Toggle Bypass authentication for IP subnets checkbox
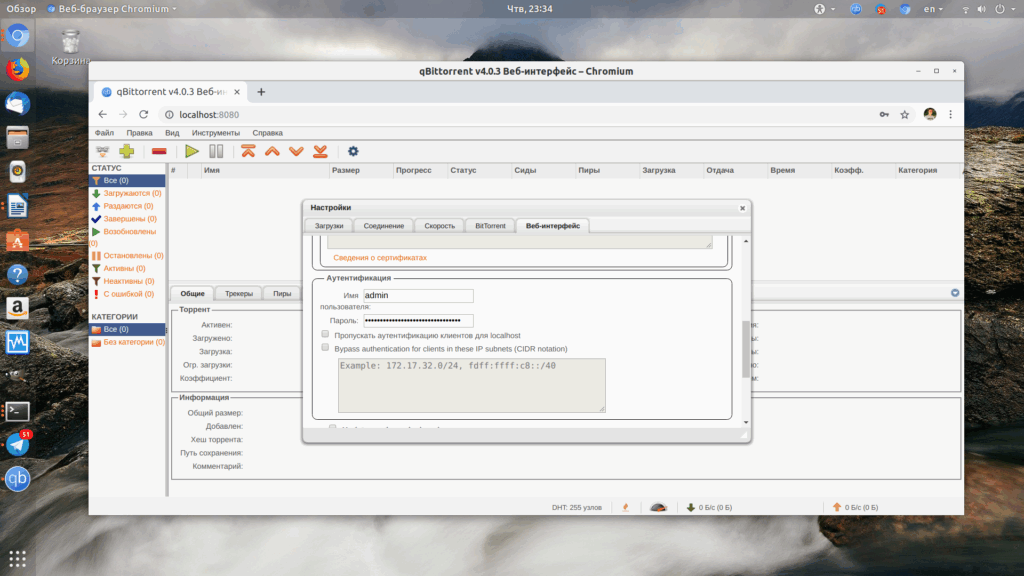Screen dimensions: 1024x576 coord(325,347)
